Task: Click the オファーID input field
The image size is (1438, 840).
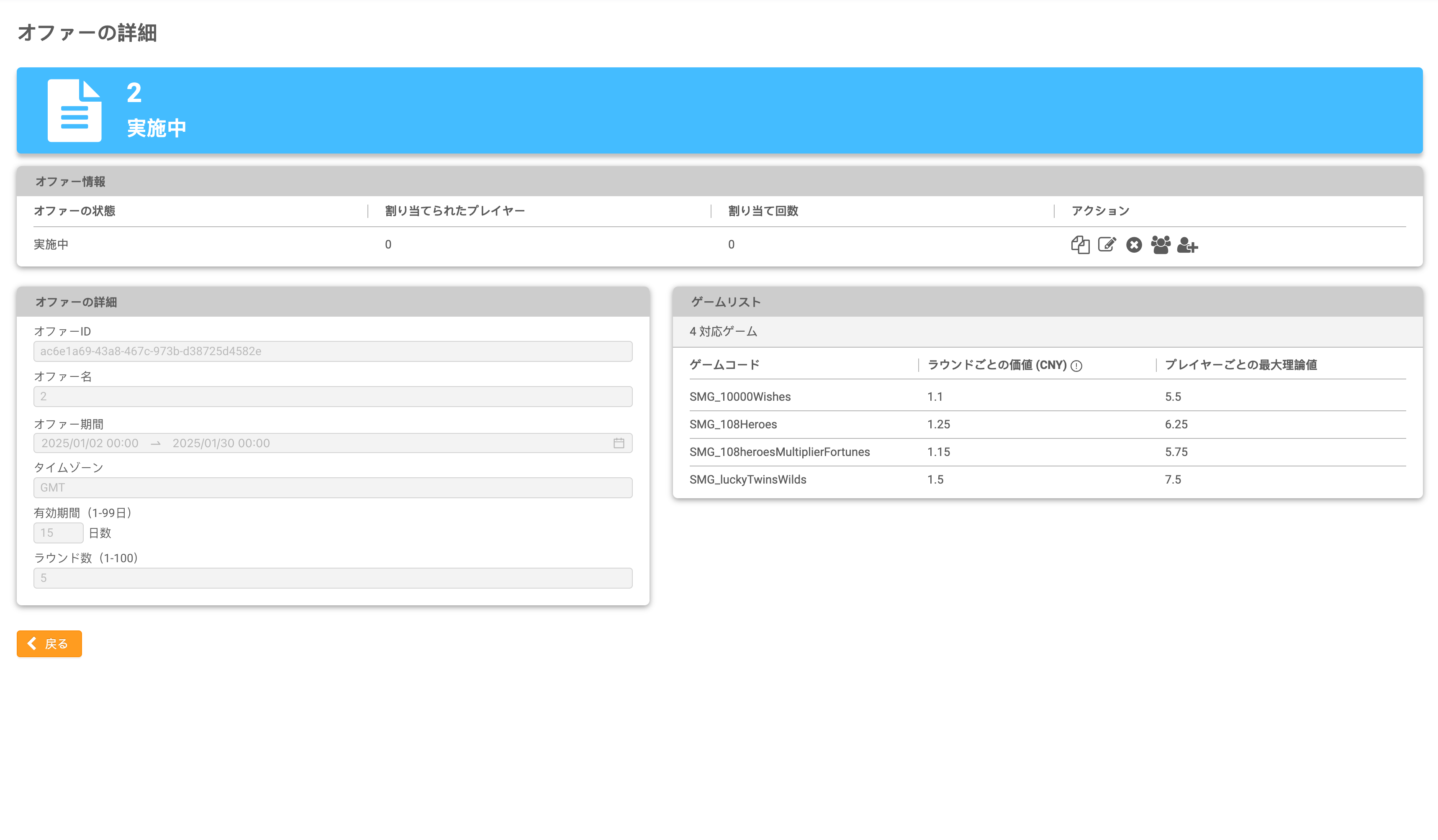Action: [332, 351]
